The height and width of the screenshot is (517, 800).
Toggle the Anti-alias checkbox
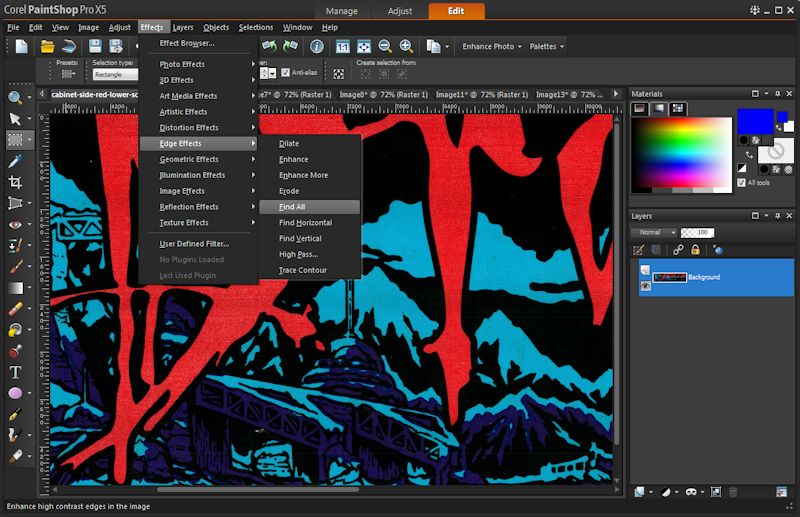pyautogui.click(x=285, y=72)
